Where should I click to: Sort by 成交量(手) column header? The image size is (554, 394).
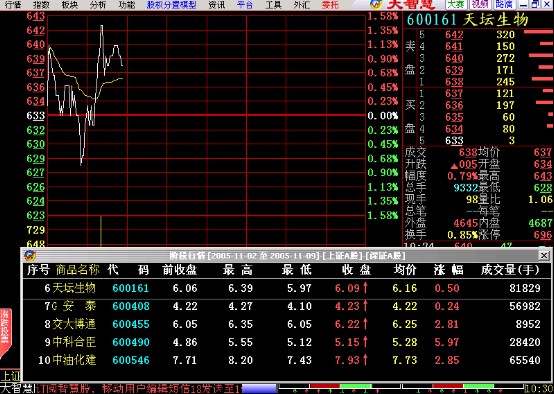point(510,270)
